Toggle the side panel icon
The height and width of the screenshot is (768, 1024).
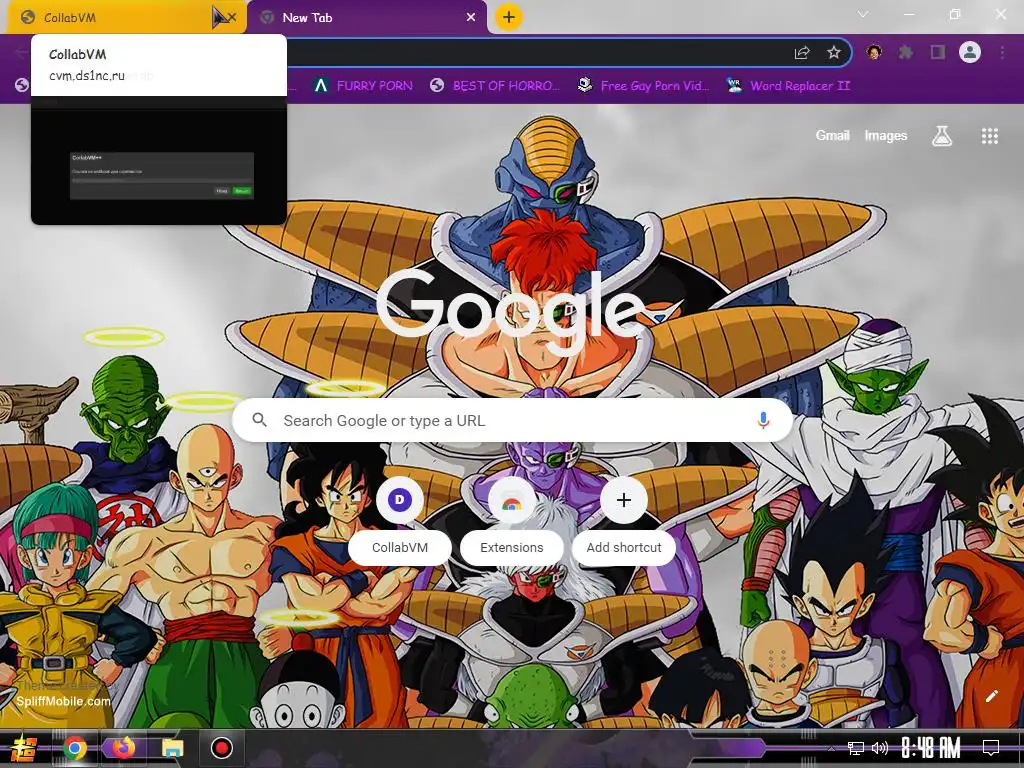(938, 52)
